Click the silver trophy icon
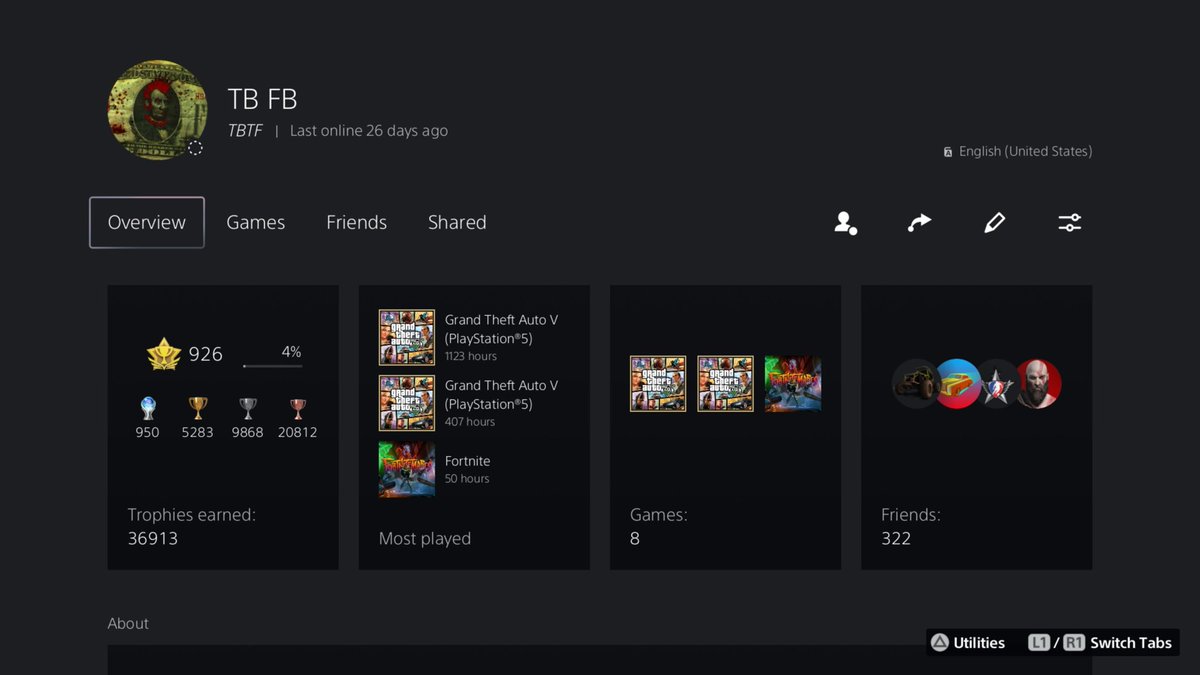The height and width of the screenshot is (675, 1200). tap(248, 408)
